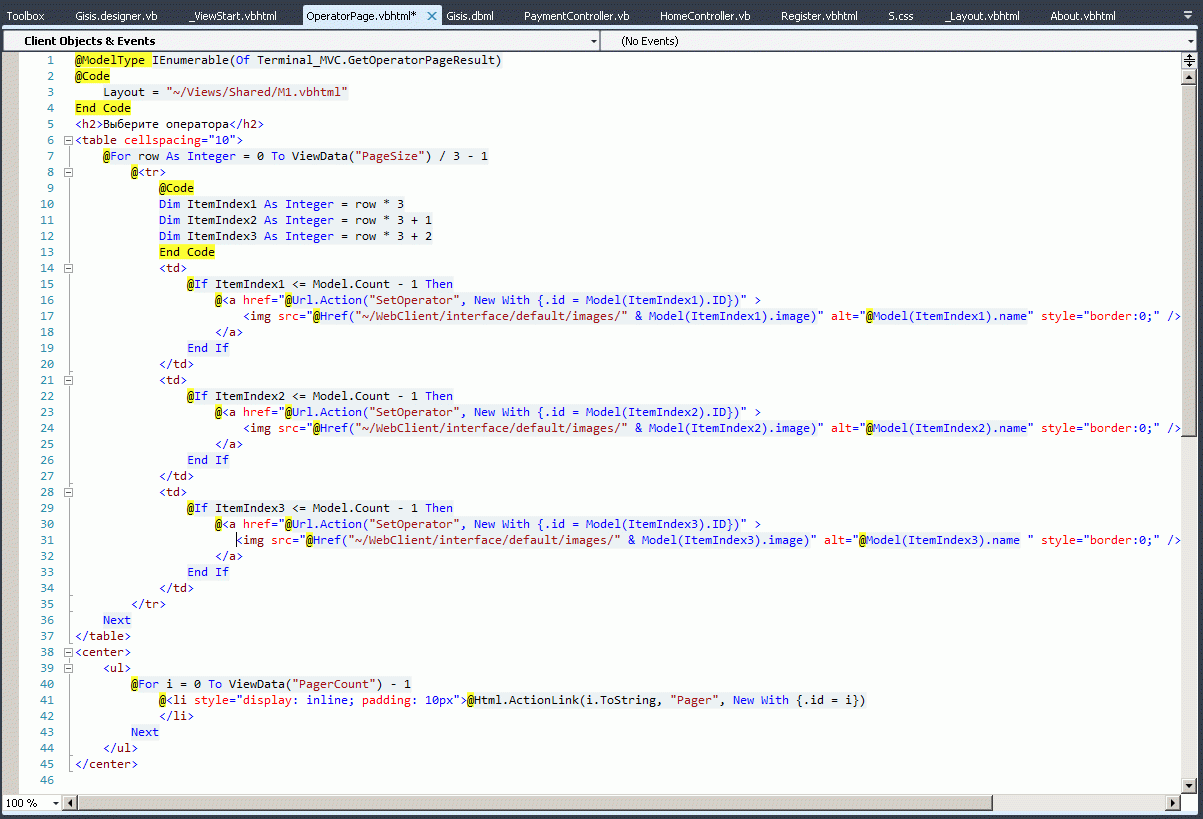The image size is (1203, 819).
Task: Click the vertical scrollbar thumb
Action: coord(1189,259)
